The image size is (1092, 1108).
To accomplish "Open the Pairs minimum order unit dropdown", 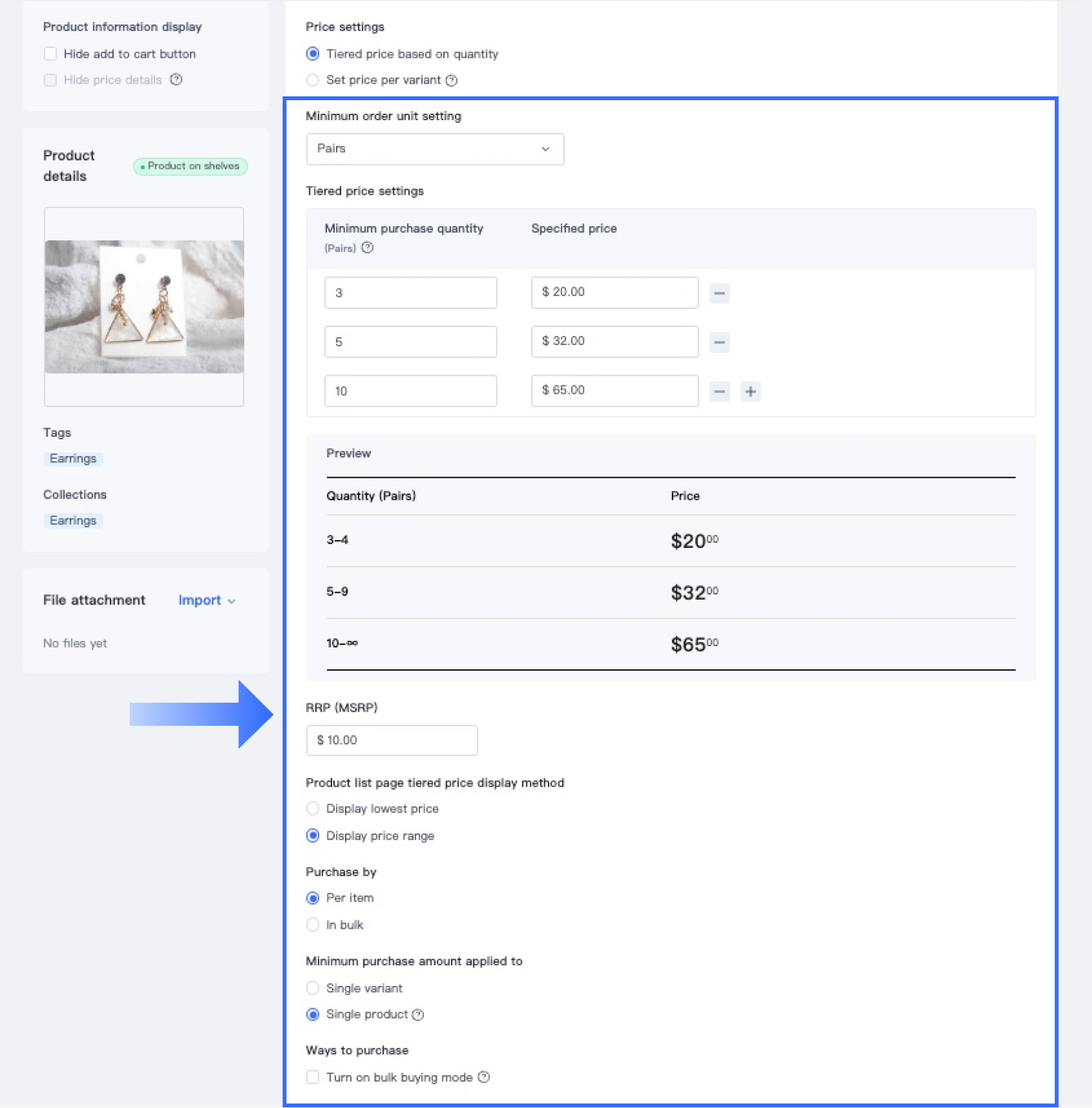I will (x=435, y=149).
